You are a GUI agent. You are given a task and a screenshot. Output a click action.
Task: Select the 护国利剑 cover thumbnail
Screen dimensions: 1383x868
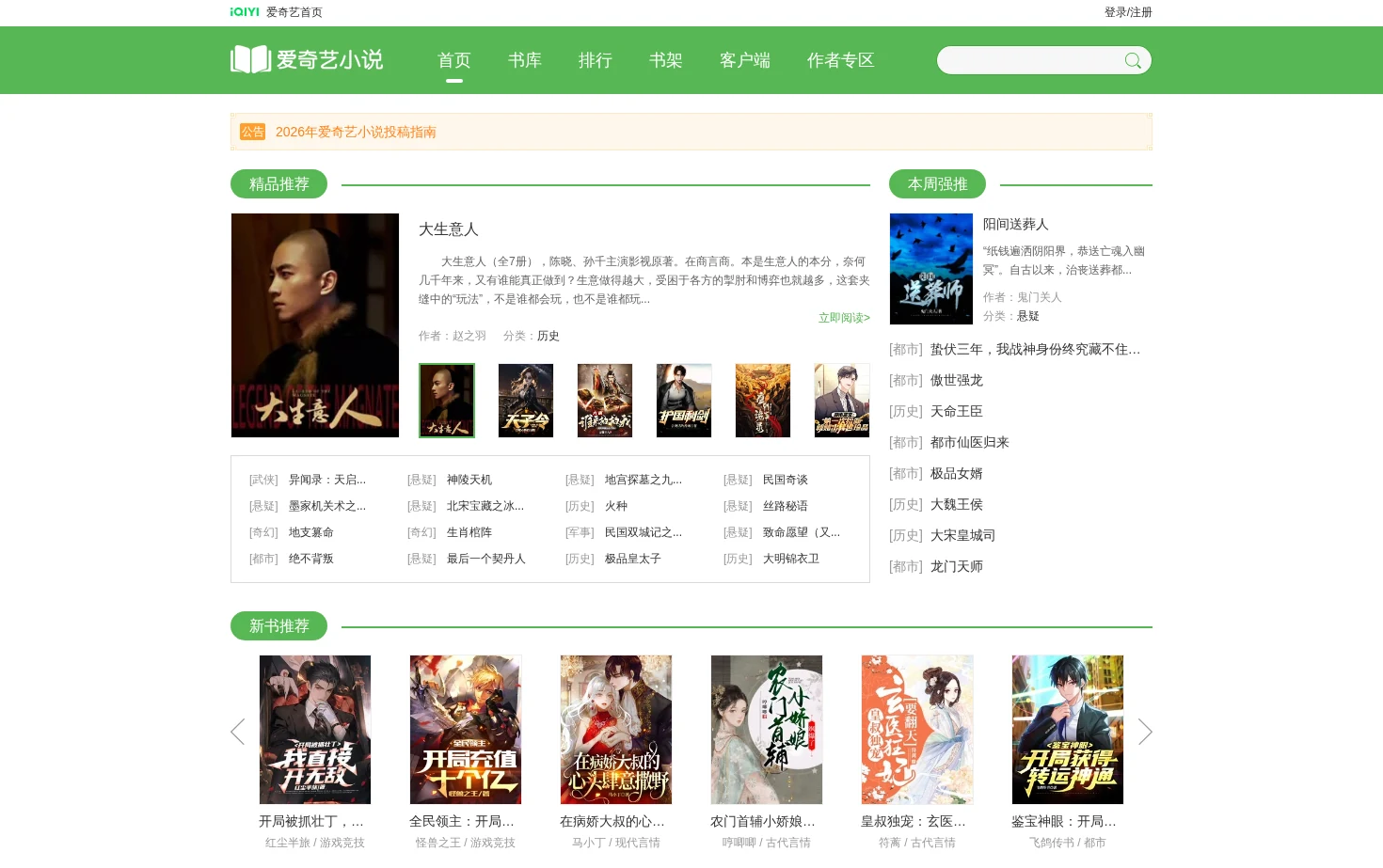[x=684, y=401]
